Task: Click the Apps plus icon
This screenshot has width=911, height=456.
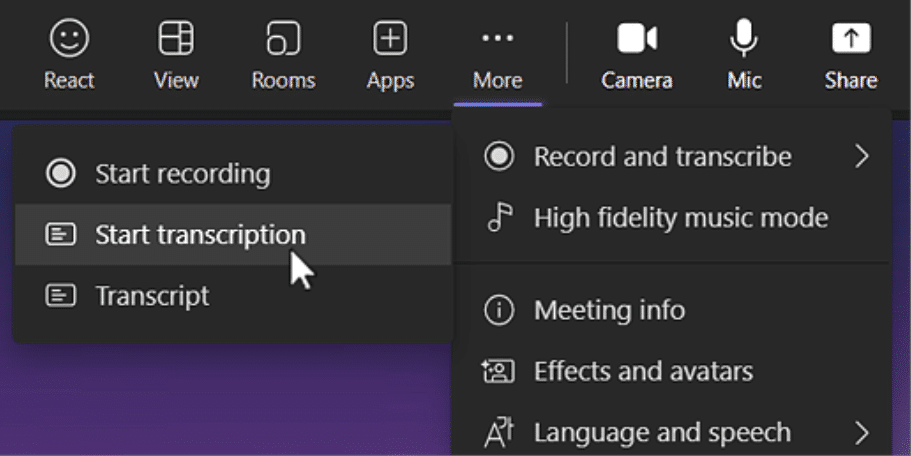Action: pyautogui.click(x=390, y=40)
